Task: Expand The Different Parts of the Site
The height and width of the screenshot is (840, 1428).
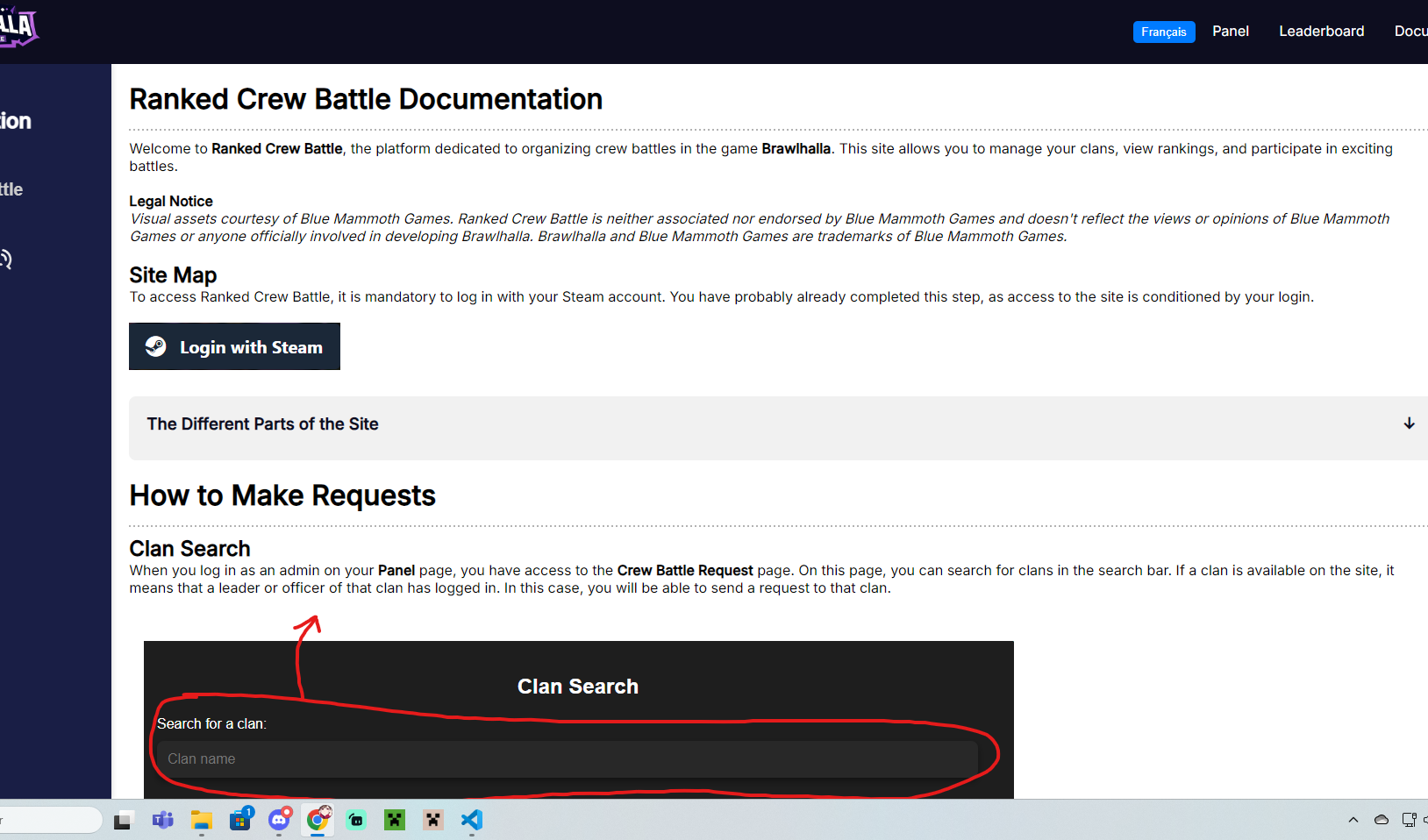Action: click(x=778, y=428)
